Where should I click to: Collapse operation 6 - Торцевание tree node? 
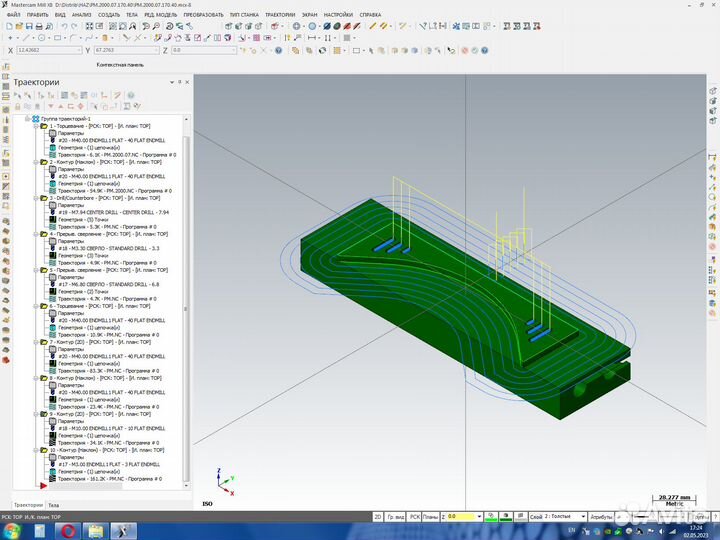click(36, 306)
